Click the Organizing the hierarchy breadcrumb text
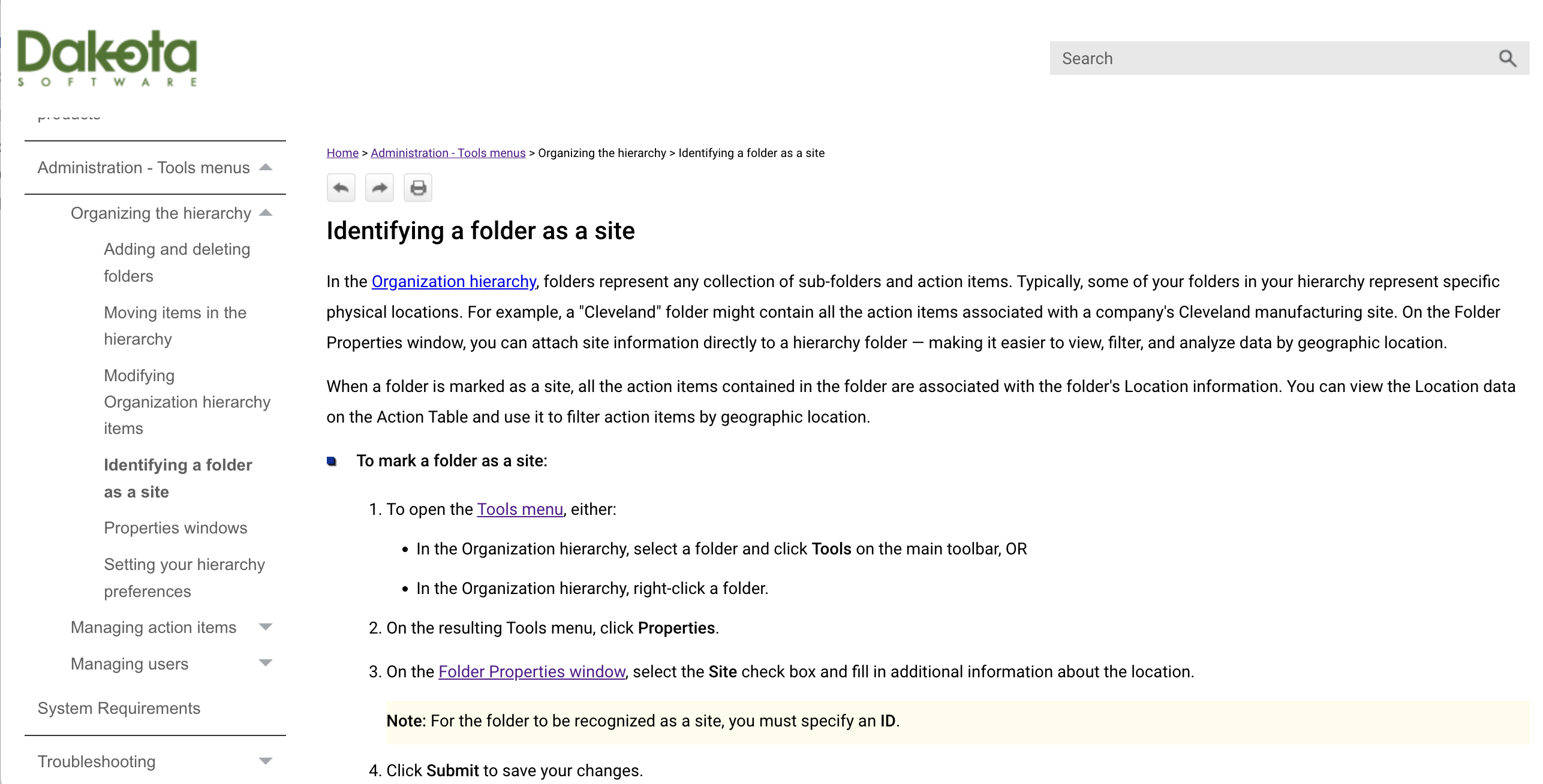The width and height of the screenshot is (1543, 784). pos(602,153)
